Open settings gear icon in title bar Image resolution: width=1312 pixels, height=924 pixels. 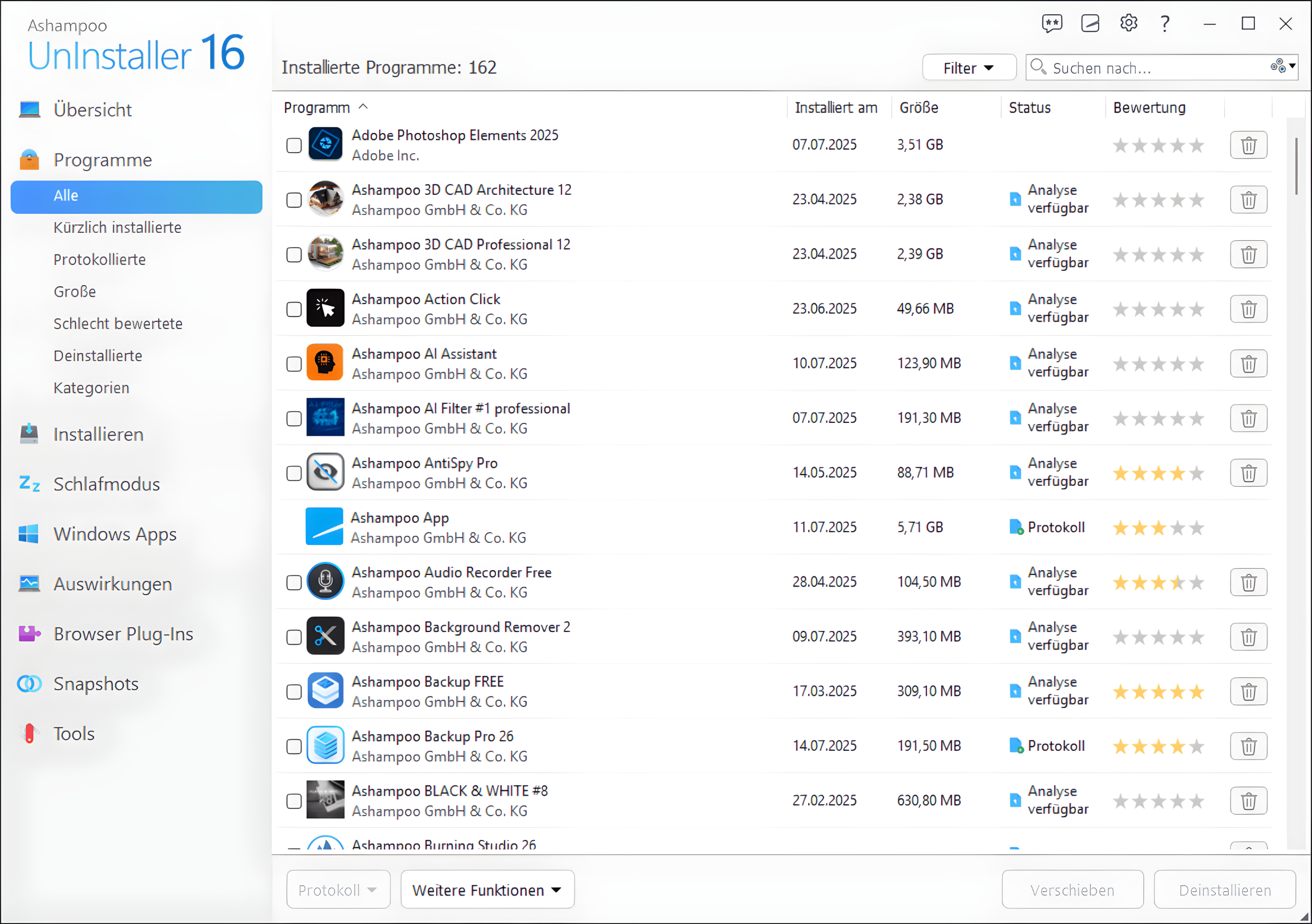[1128, 23]
